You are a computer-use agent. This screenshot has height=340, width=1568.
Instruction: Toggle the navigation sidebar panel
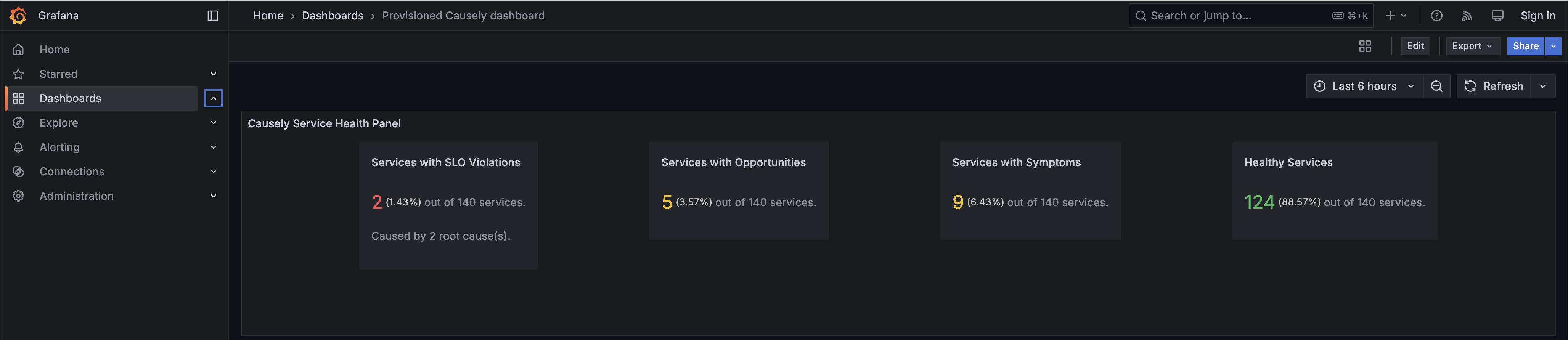(212, 15)
